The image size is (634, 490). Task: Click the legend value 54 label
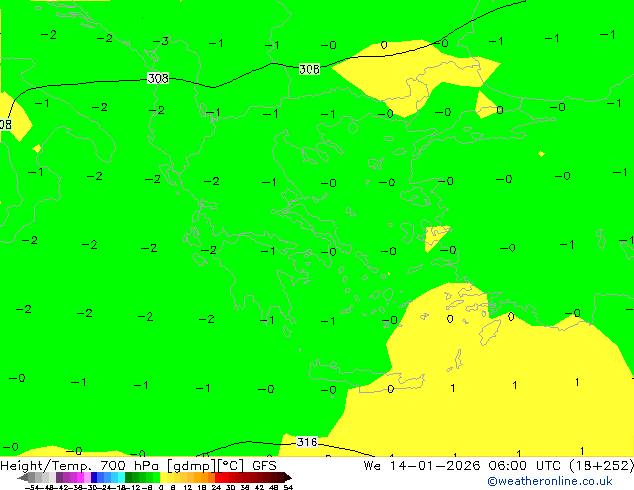coord(288,487)
